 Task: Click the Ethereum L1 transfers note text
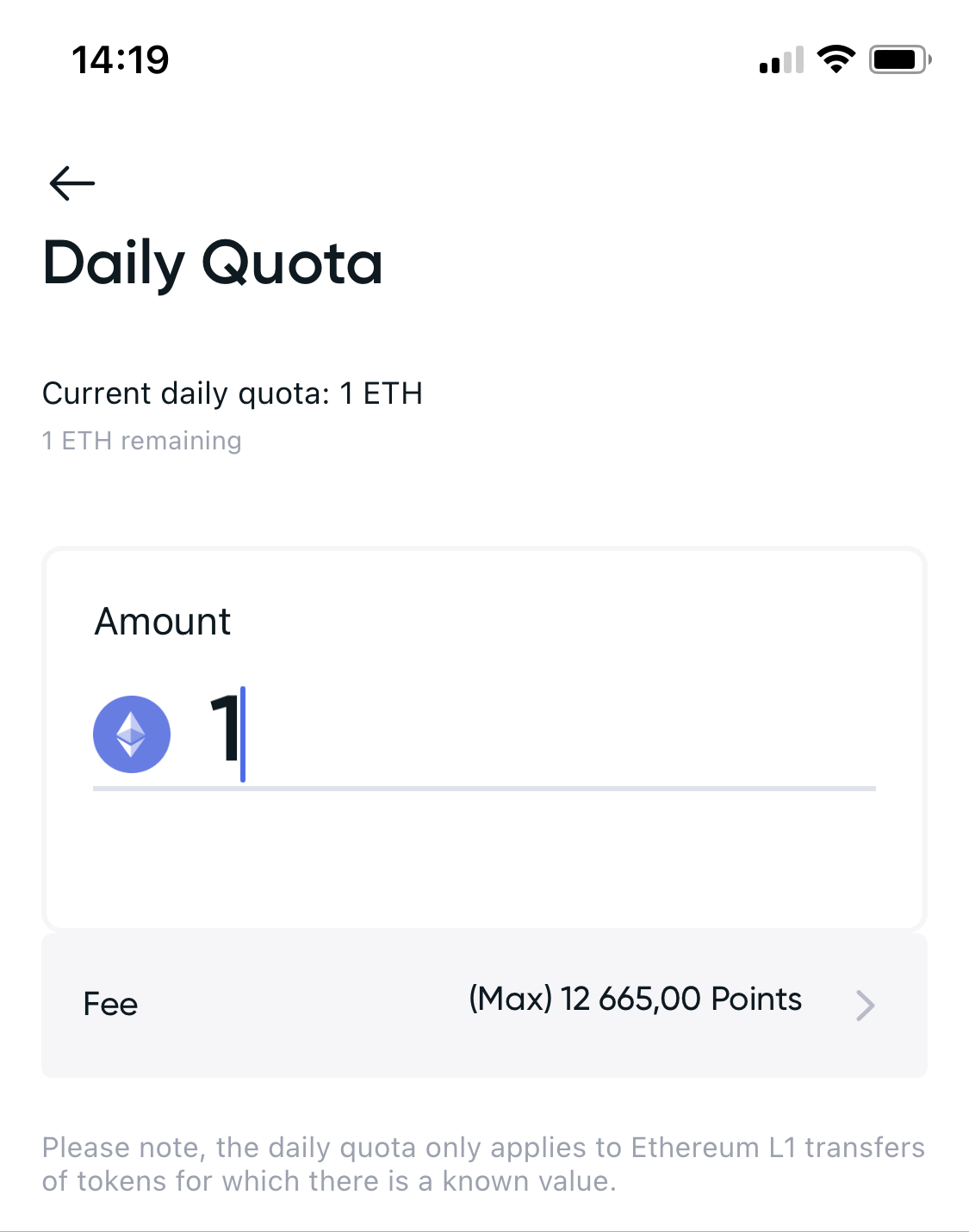tap(482, 1164)
